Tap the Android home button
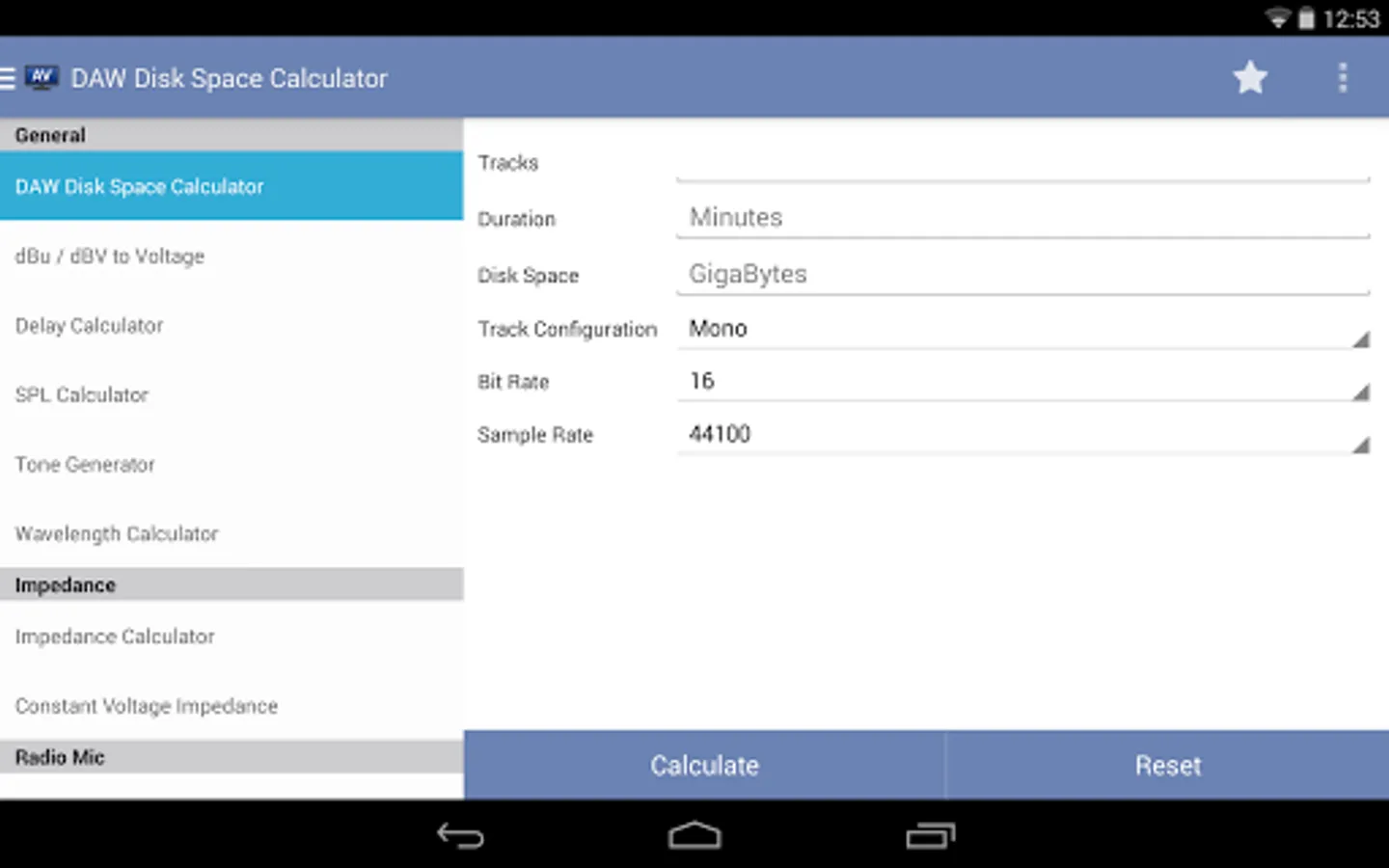 pos(694,835)
